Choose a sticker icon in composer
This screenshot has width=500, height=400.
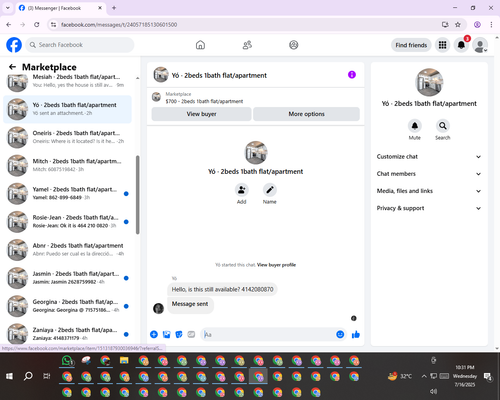(179, 334)
